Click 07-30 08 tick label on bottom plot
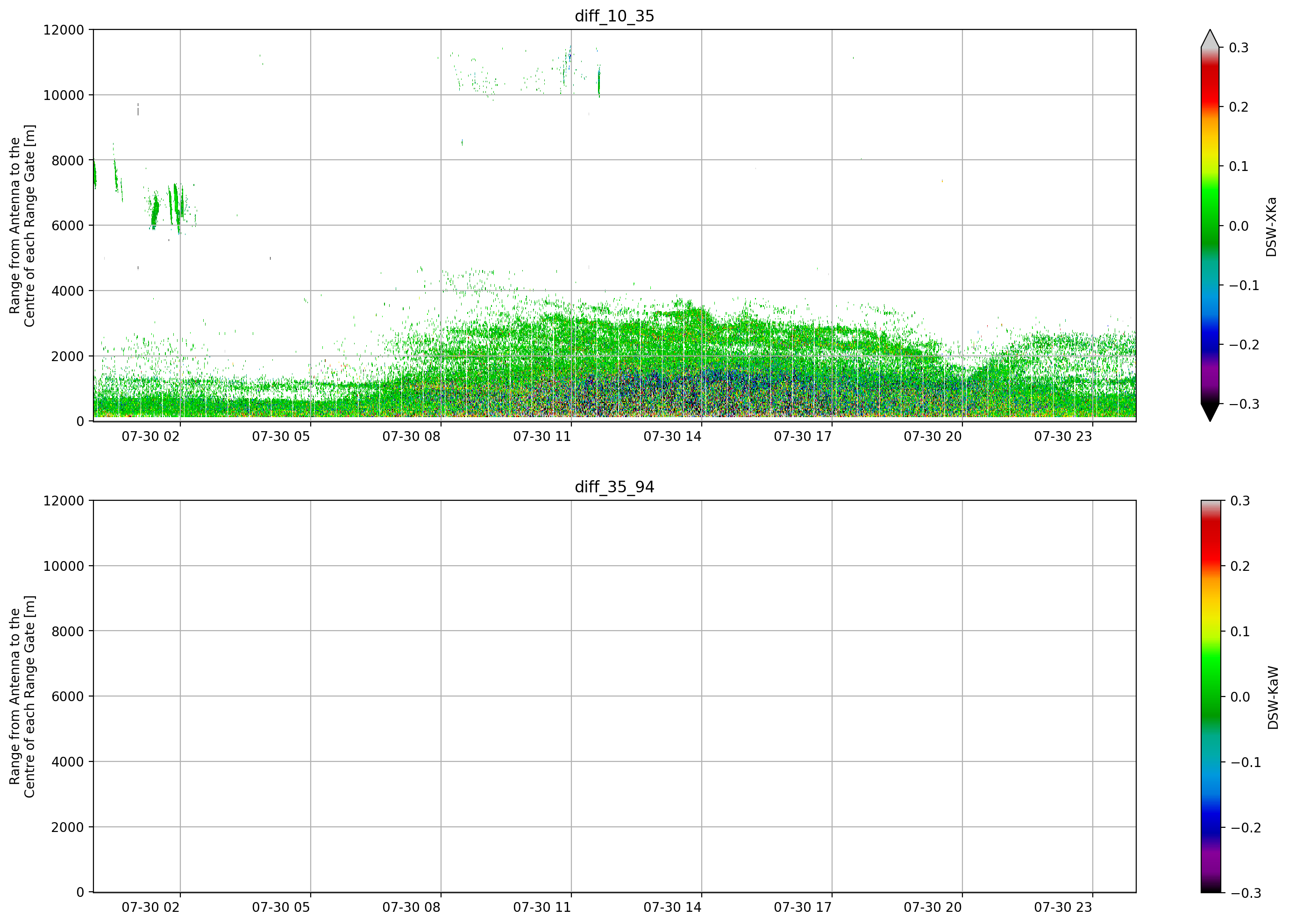The height and width of the screenshot is (924, 1289). tap(412, 908)
